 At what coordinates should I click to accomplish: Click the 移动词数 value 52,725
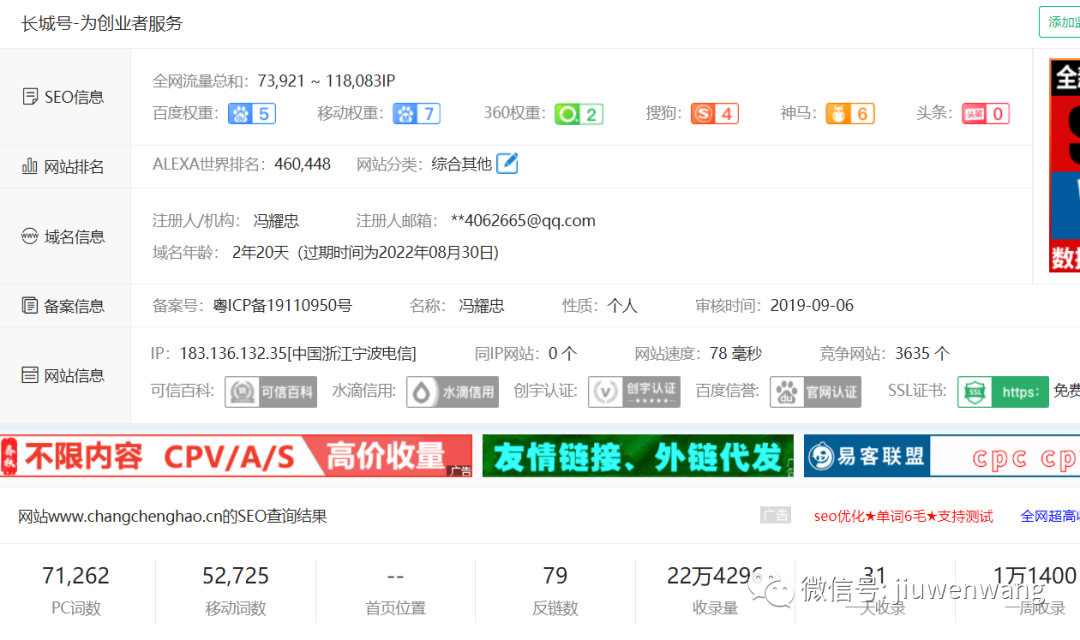(236, 576)
